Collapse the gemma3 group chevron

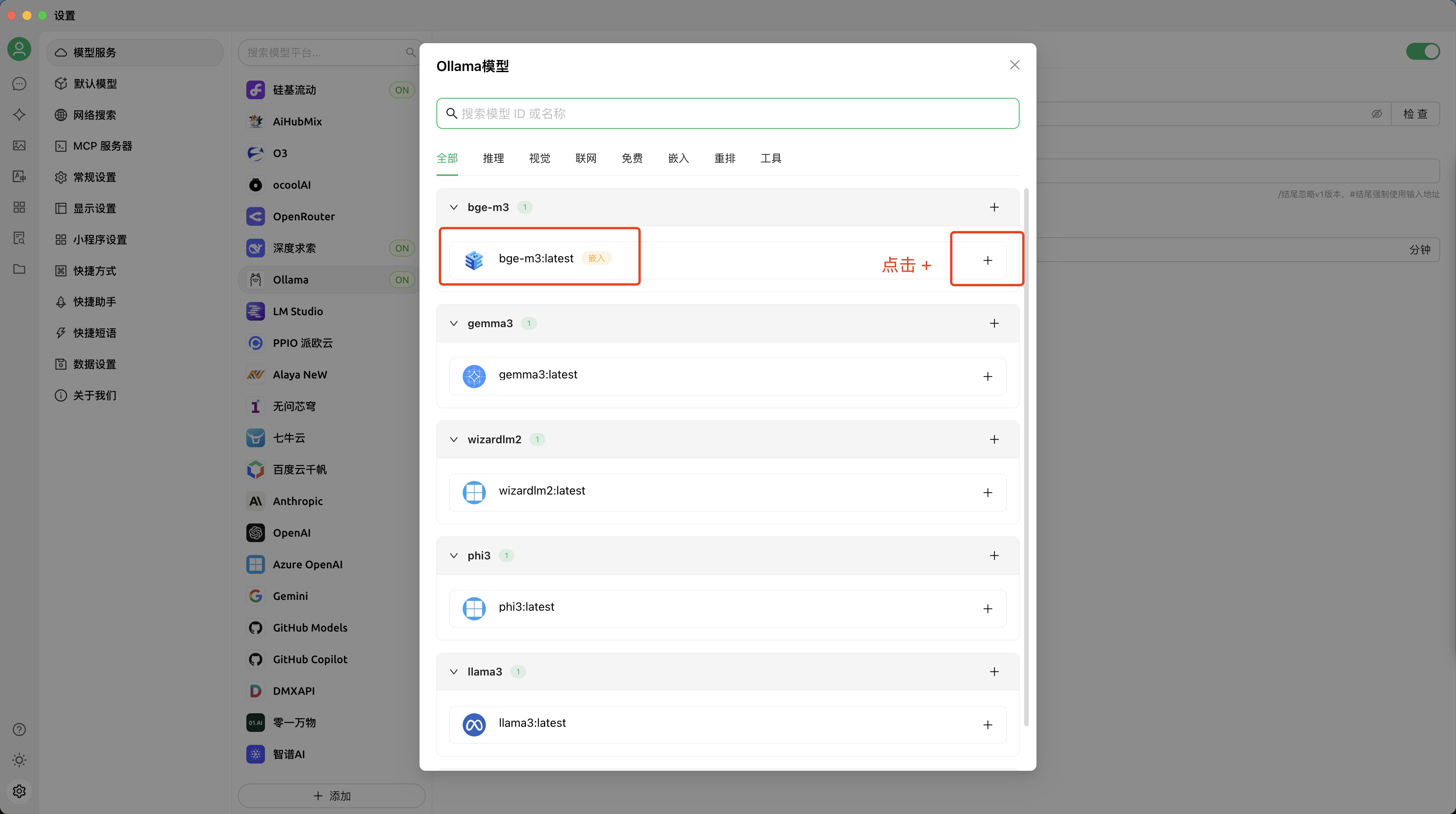click(x=453, y=324)
